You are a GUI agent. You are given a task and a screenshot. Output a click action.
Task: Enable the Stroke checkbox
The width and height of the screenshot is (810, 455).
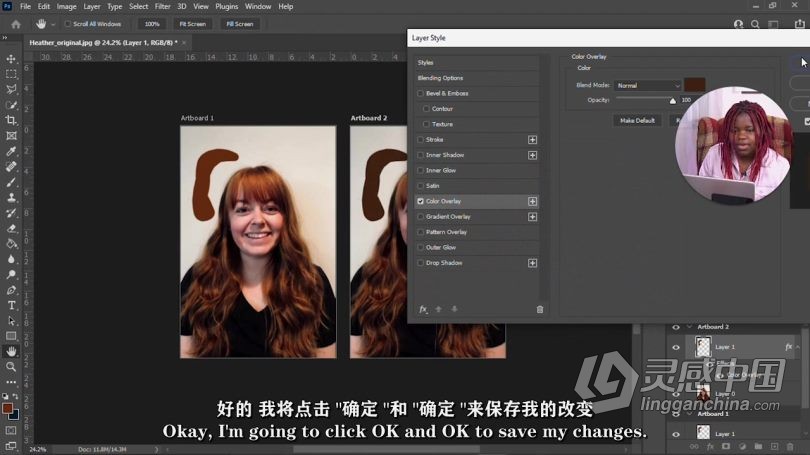tap(420, 139)
